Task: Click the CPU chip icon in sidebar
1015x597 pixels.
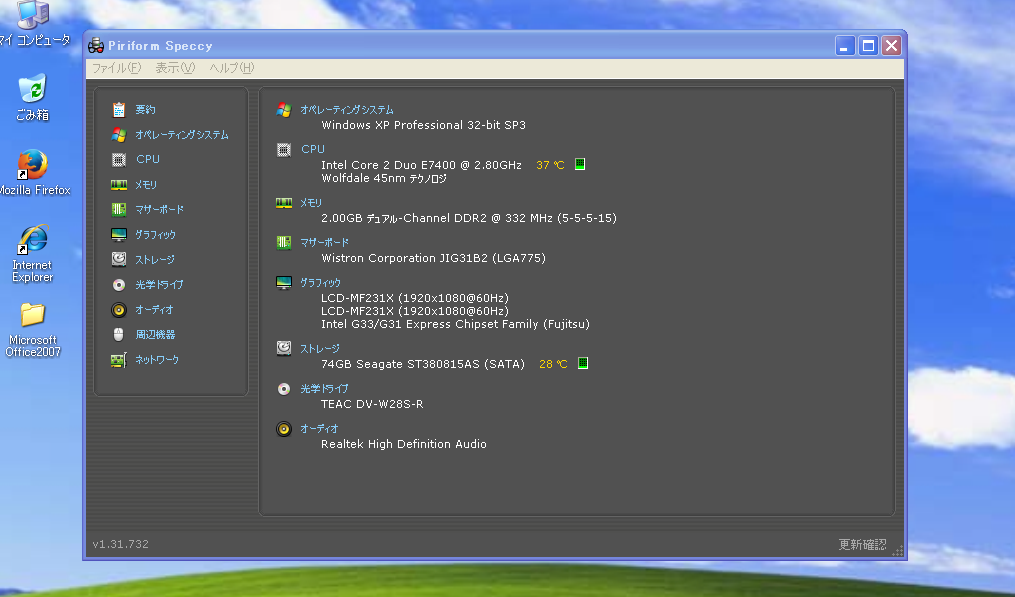Action: tap(118, 159)
